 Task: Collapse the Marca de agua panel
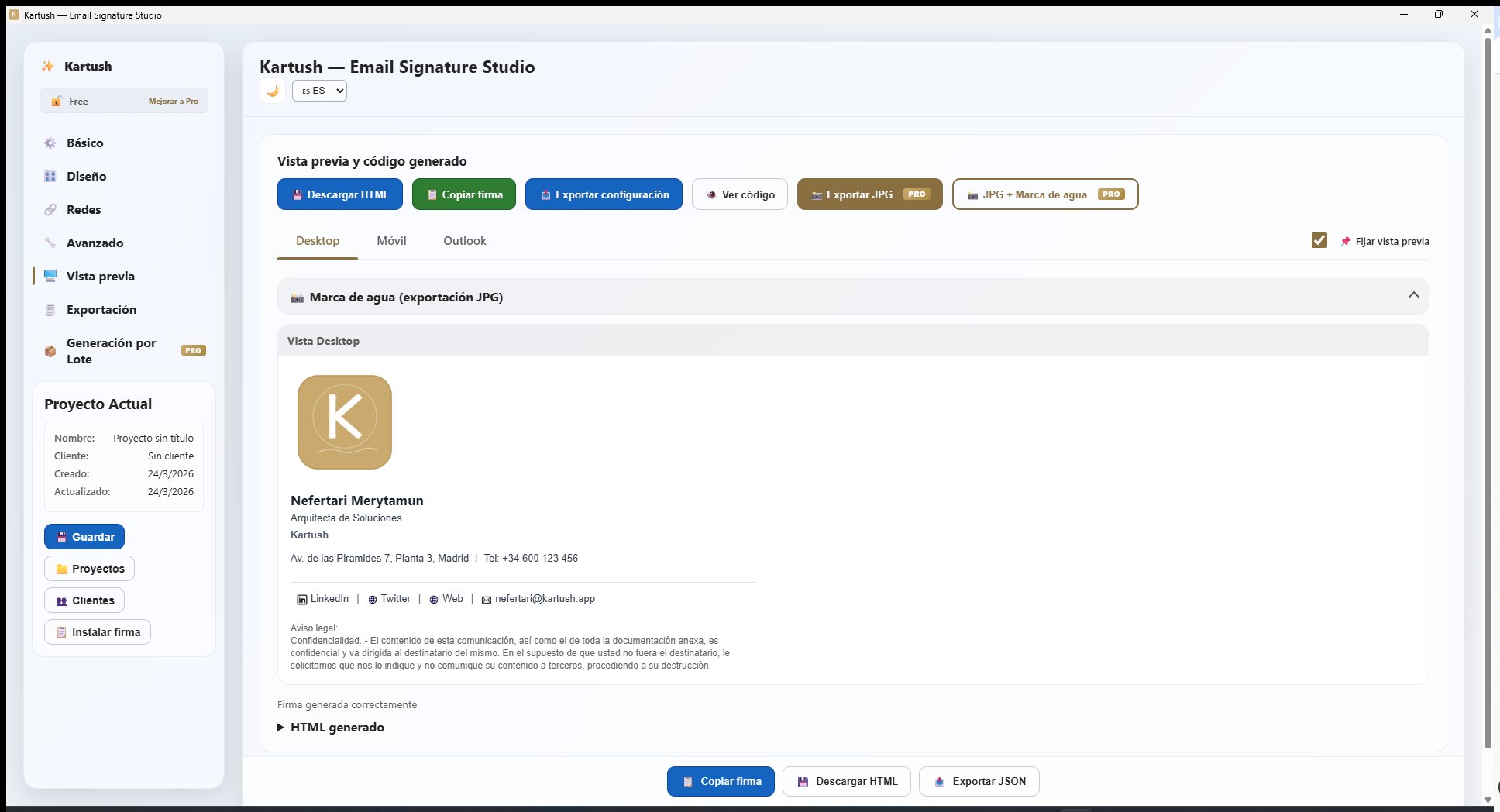[1413, 296]
